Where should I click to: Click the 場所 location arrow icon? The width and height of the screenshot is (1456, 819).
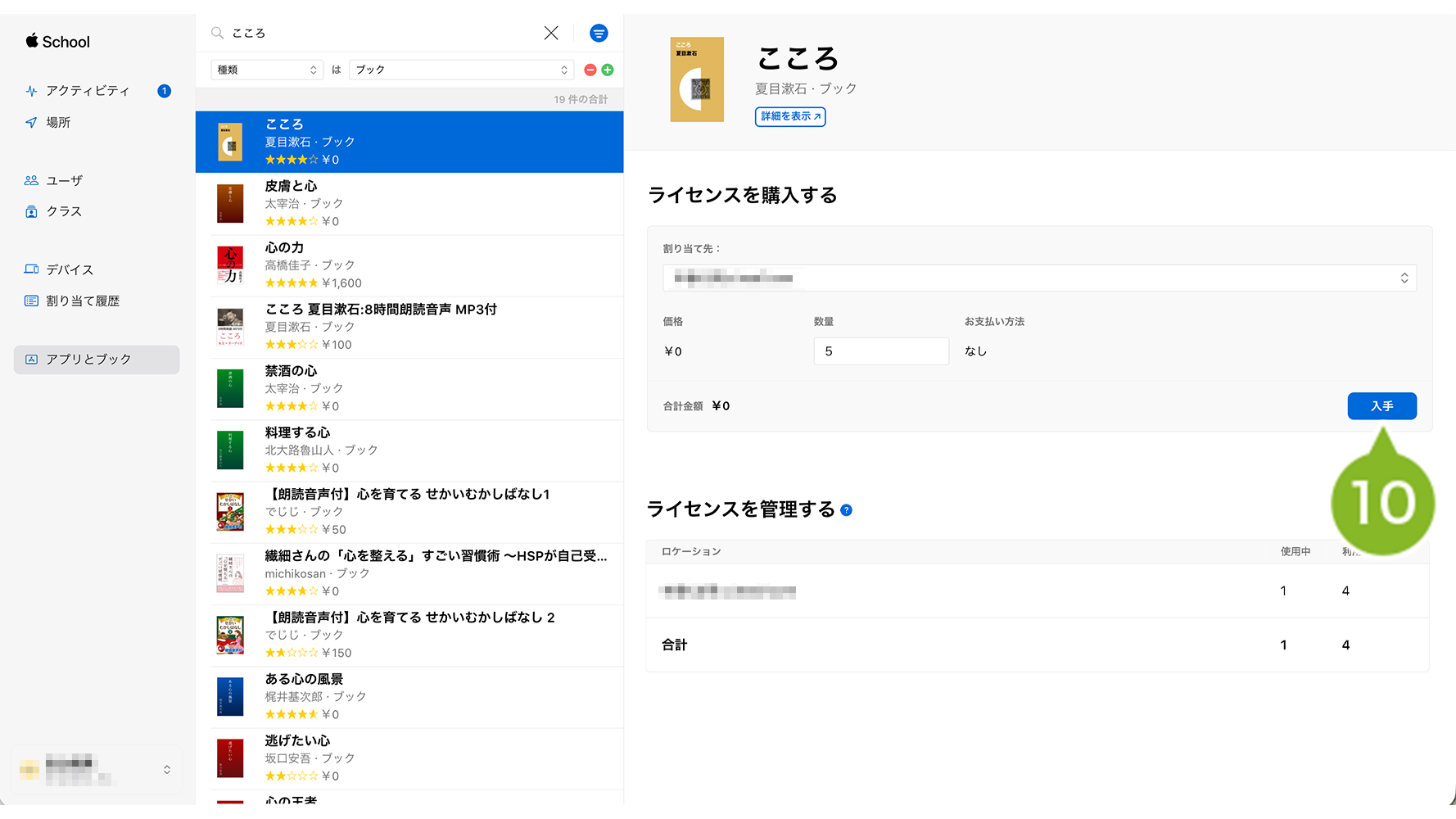click(31, 122)
